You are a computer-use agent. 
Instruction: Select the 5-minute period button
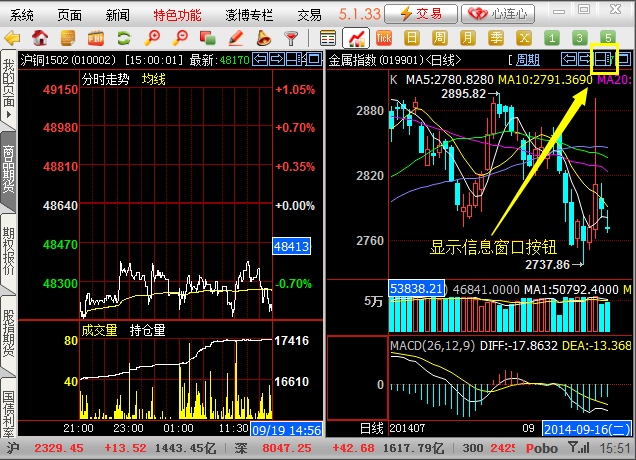click(607, 38)
